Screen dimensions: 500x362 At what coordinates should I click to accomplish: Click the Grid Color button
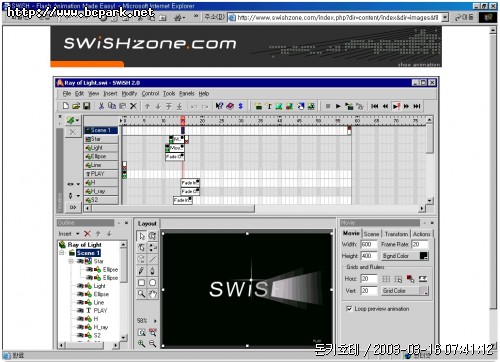[405, 291]
